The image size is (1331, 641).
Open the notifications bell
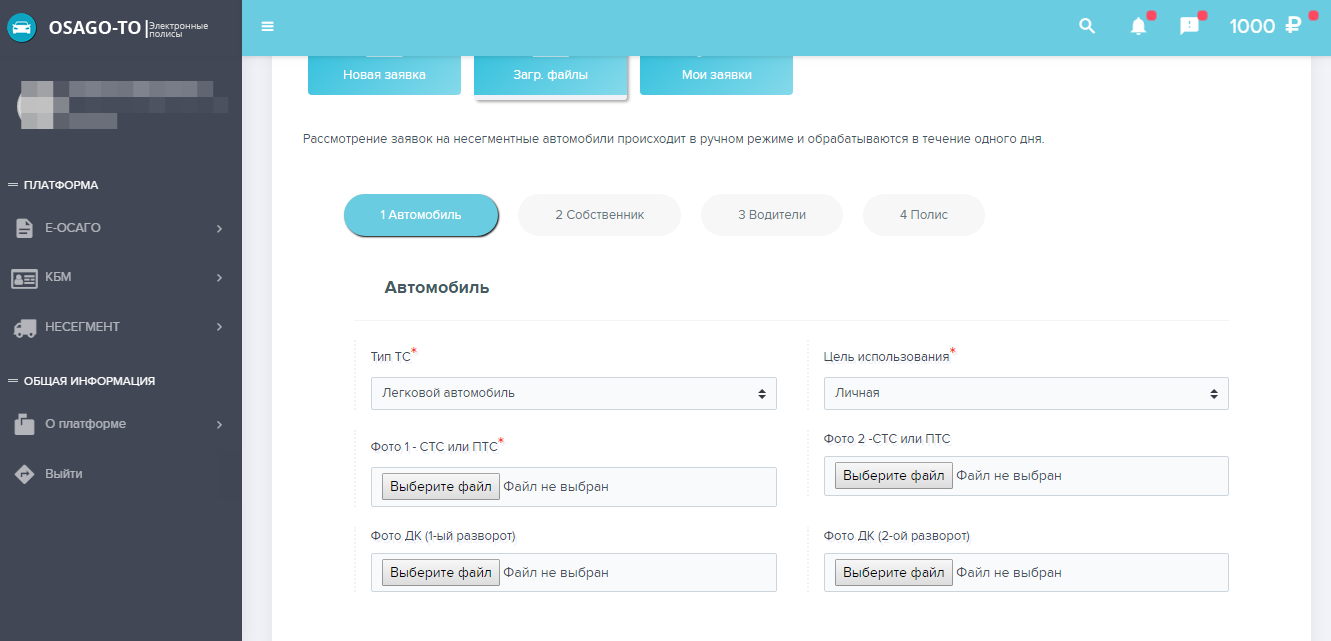tap(1138, 27)
